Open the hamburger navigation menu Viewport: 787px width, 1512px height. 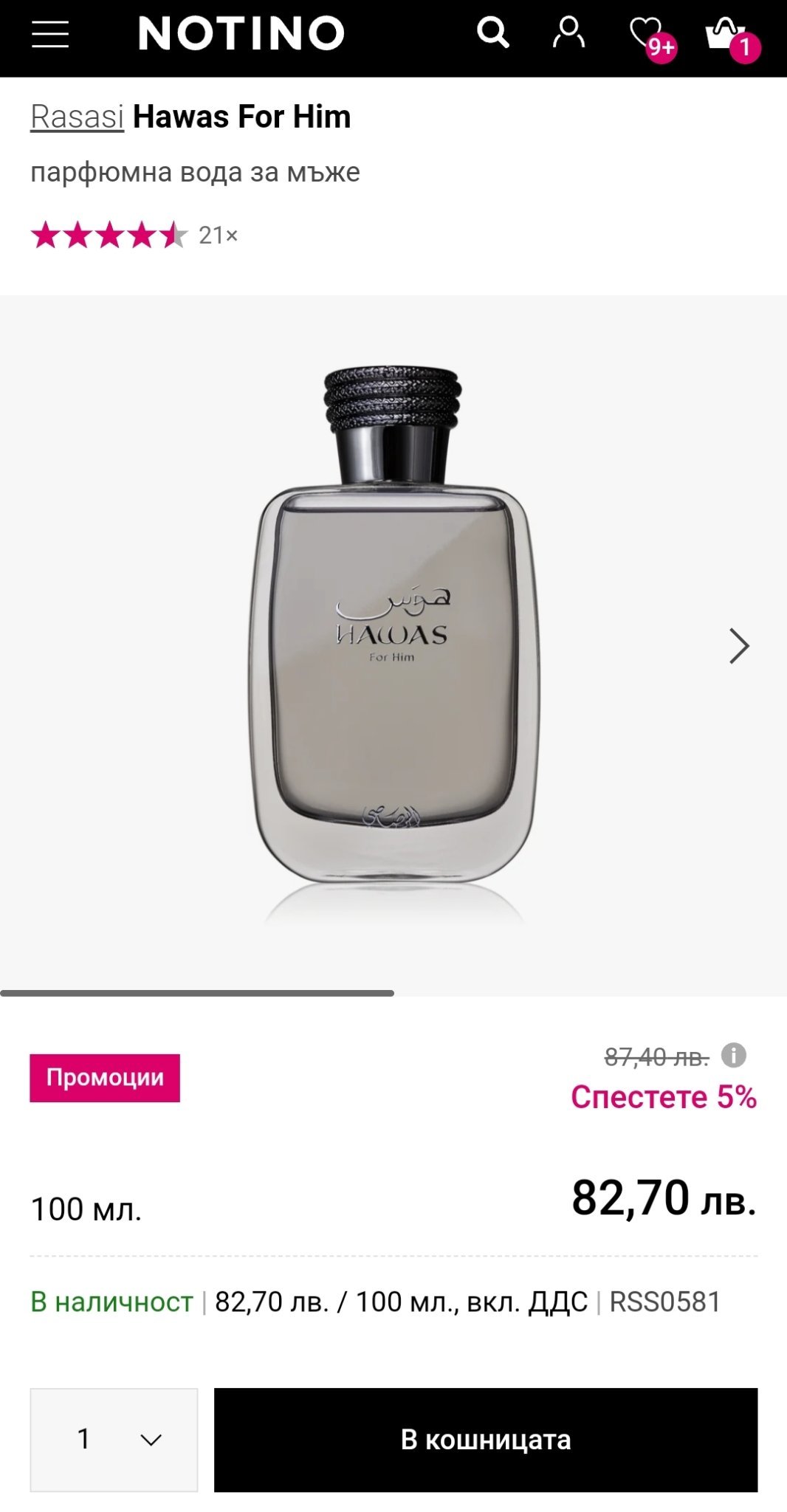[x=50, y=34]
